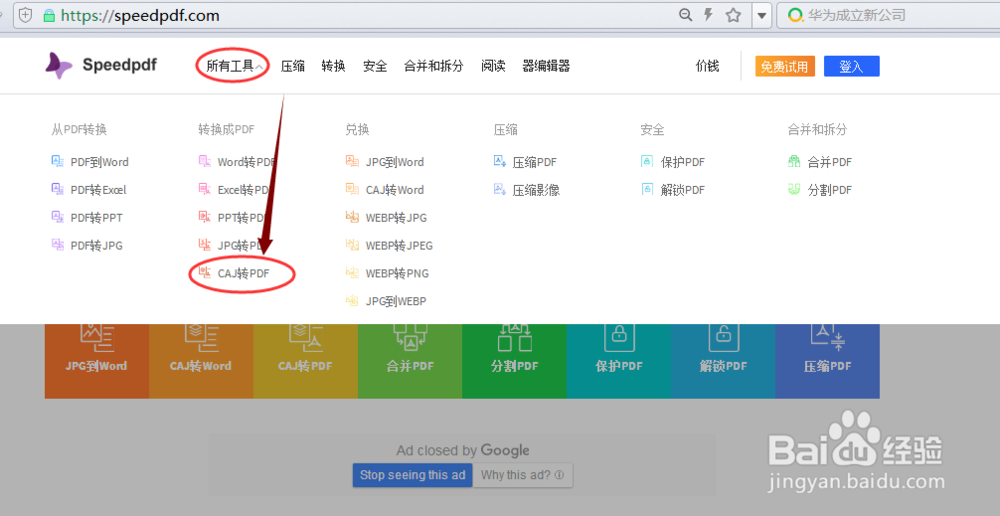The image size is (1000, 516).
Task: Open the 转换 nav menu
Action: pyautogui.click(x=334, y=66)
